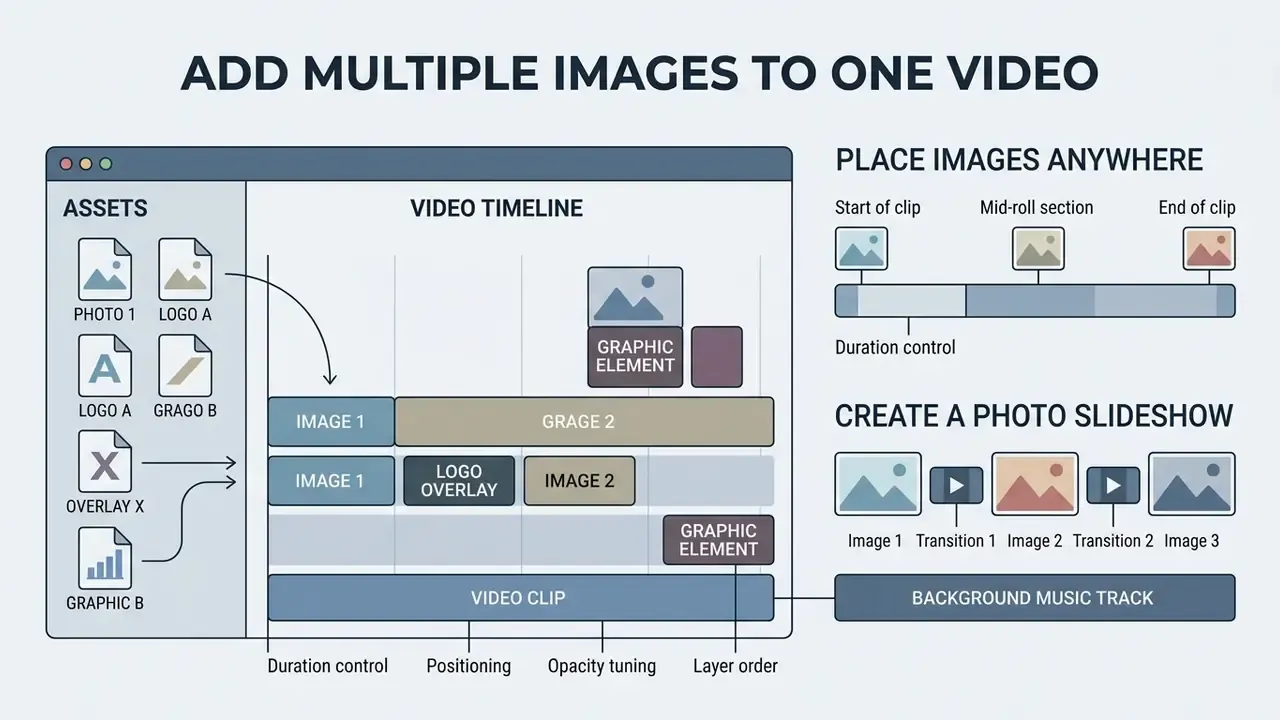1280x720 pixels.
Task: Click the PLACE IMAGES ANYWHERE heading
Action: tap(1019, 160)
